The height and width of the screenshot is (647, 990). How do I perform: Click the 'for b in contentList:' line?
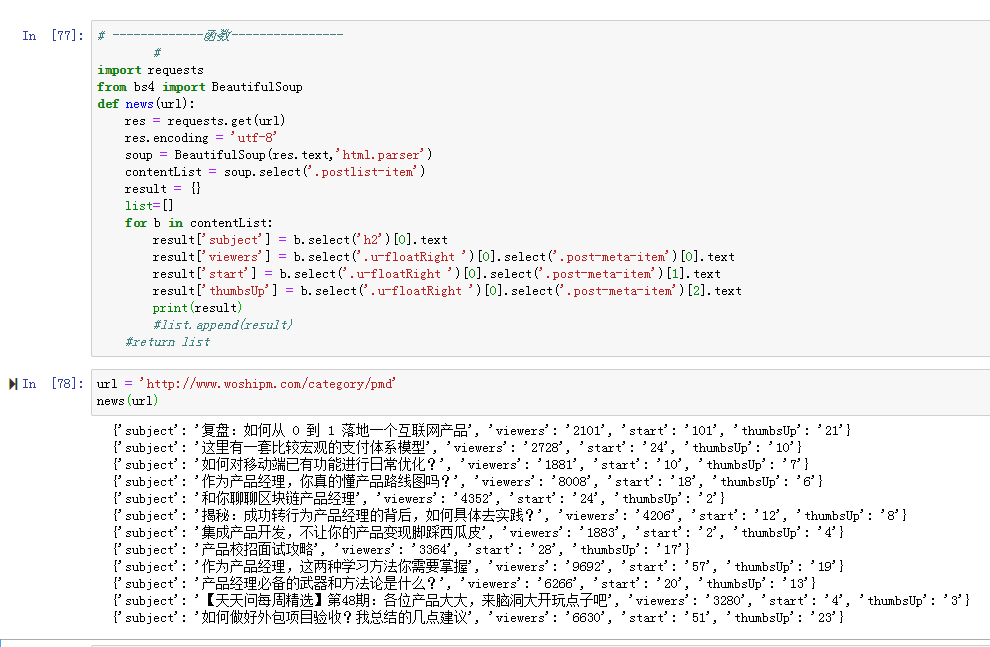[x=198, y=223]
